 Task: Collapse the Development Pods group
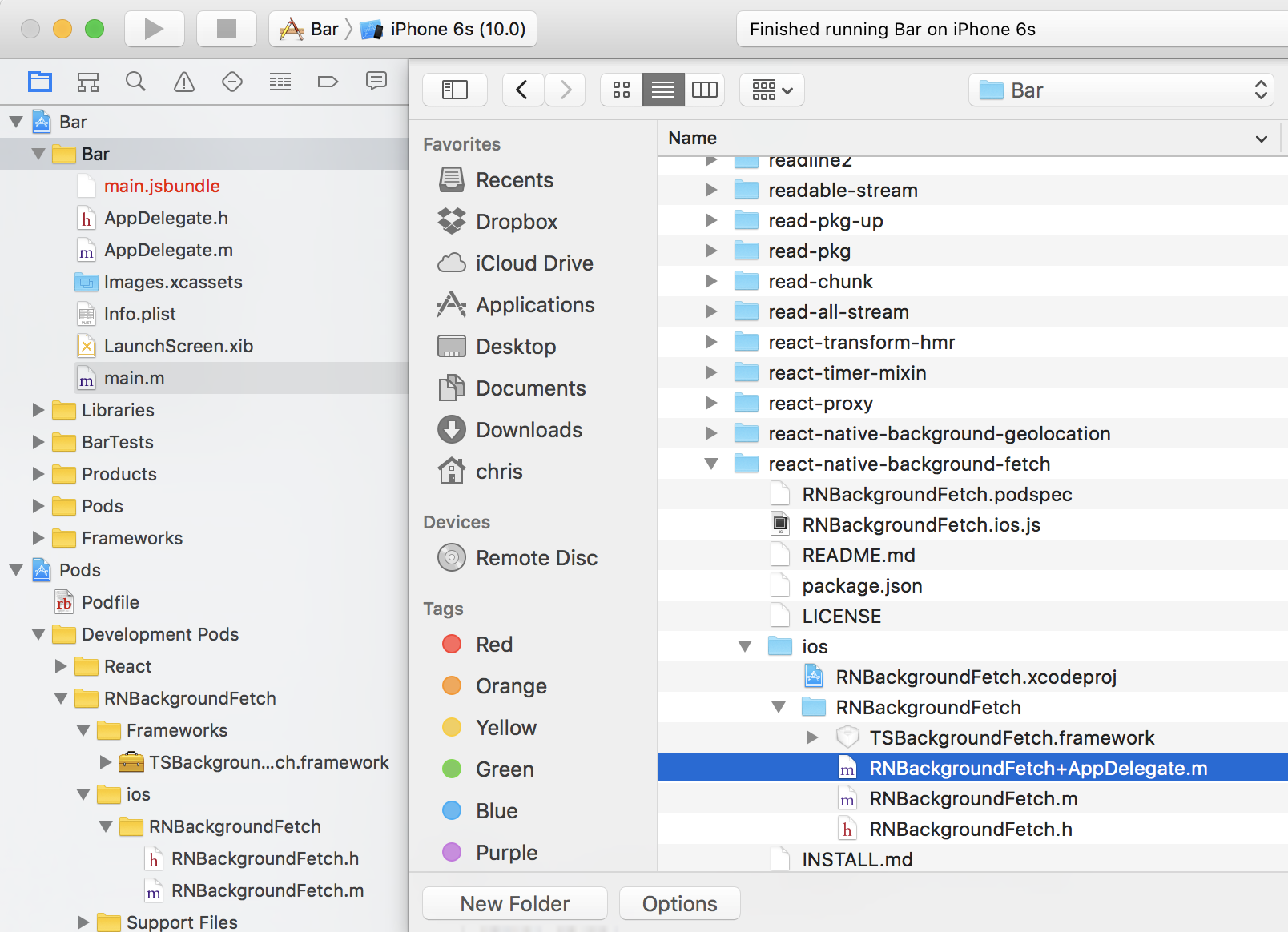pos(38,634)
